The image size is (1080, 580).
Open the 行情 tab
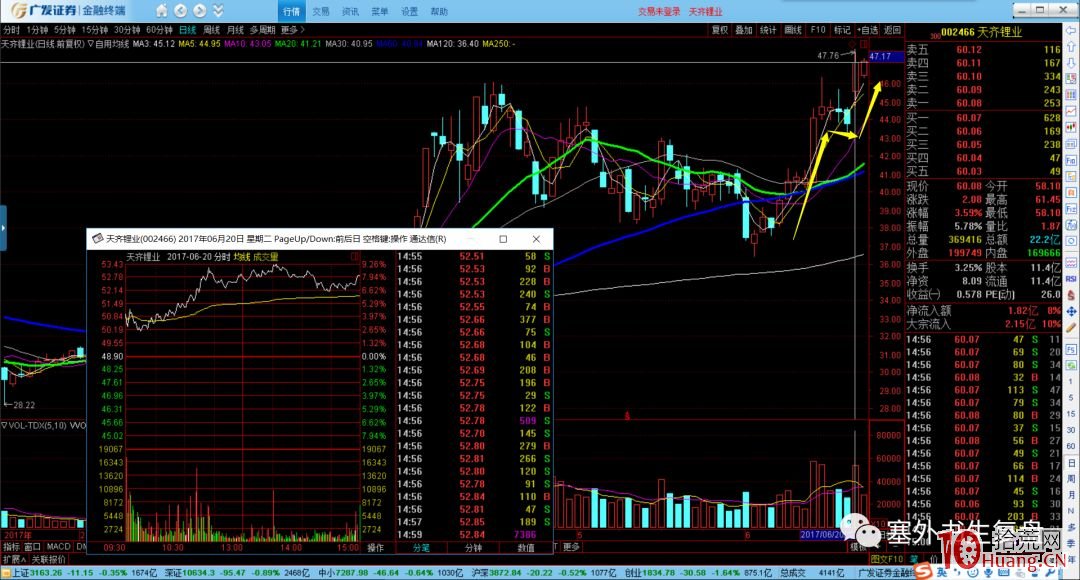291,12
